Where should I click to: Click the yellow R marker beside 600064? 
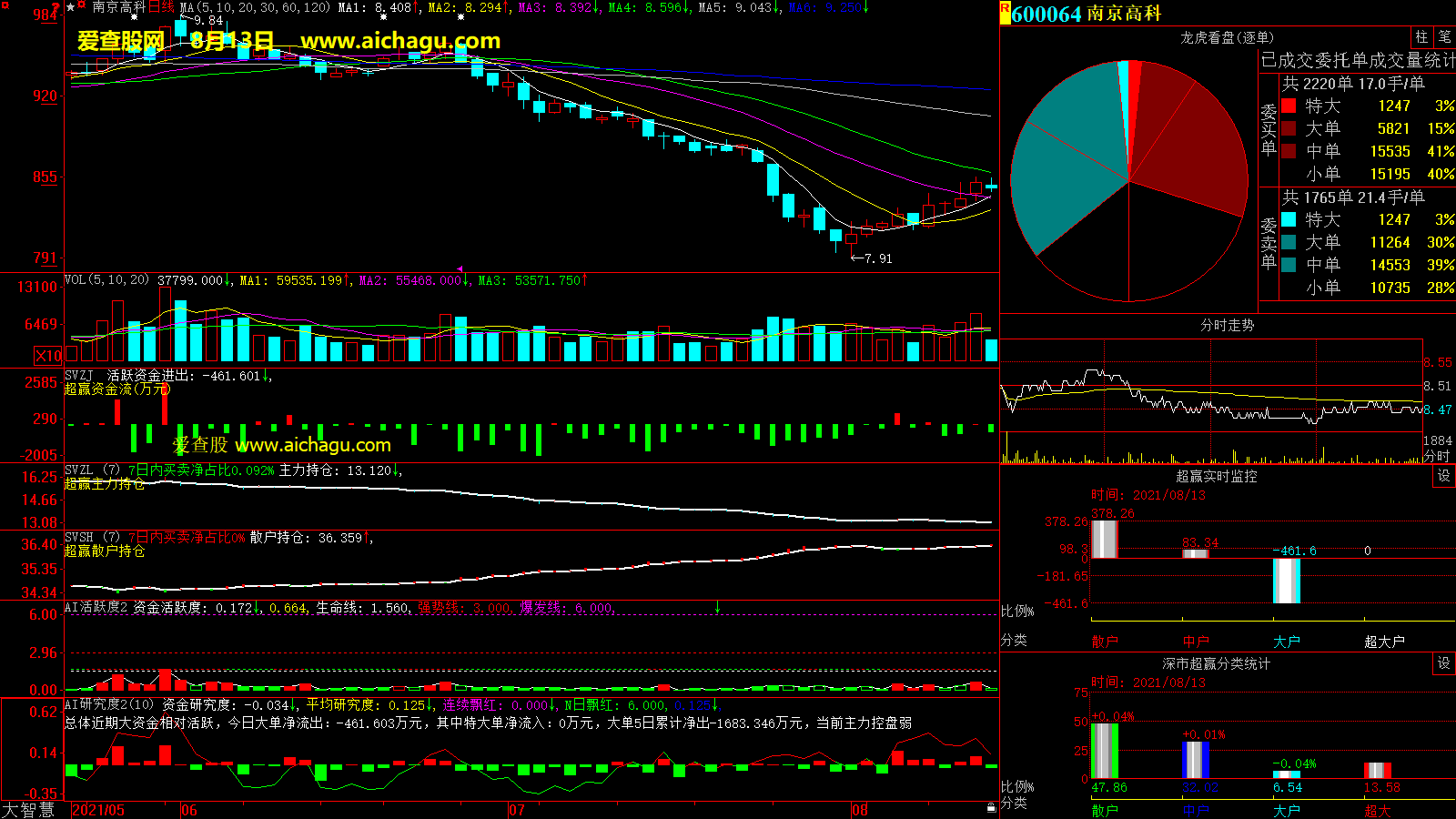(x=1005, y=13)
